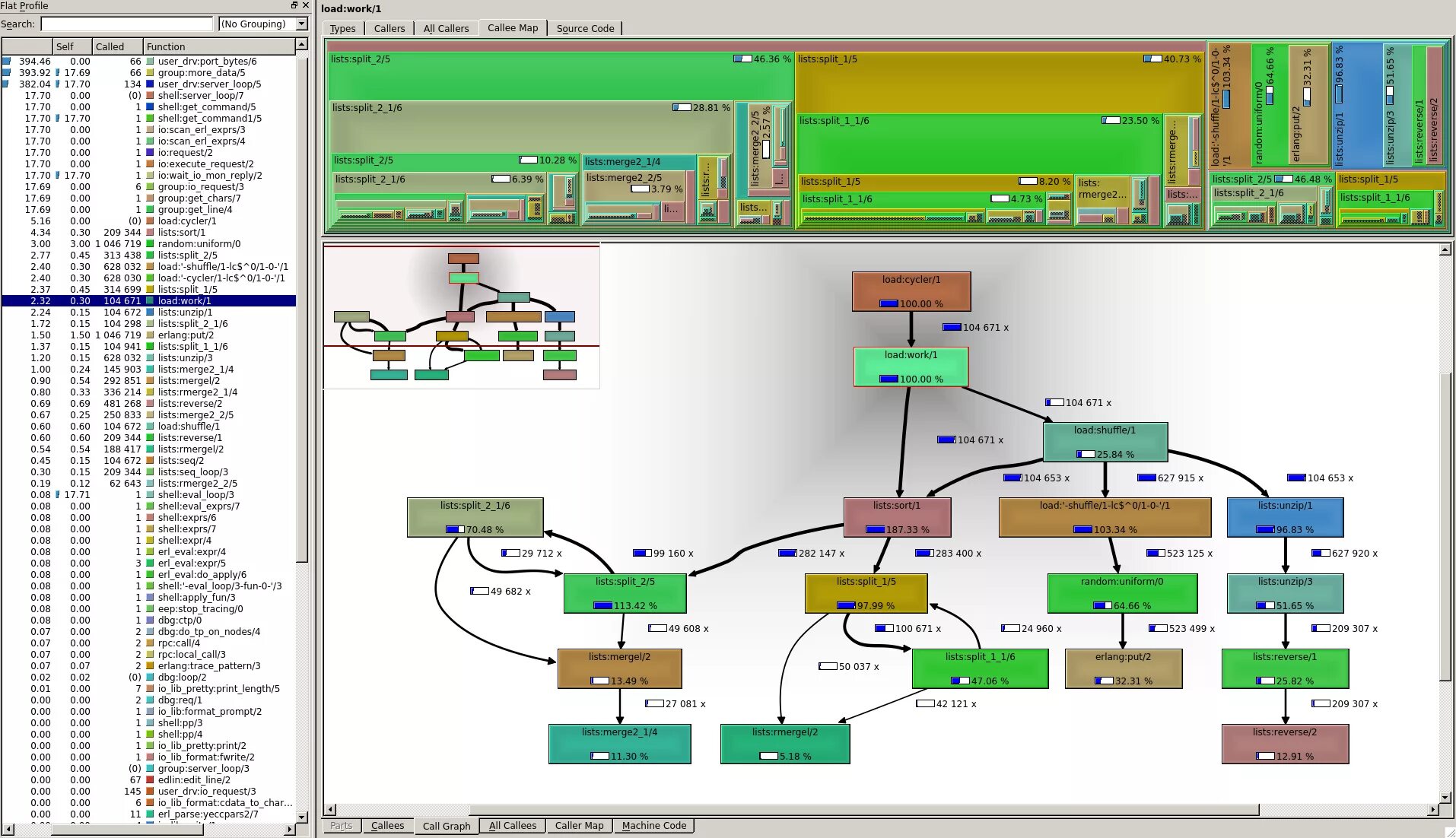This screenshot has width=1456, height=838.
Task: Select lists:sort/1 row in Flat Profile
Action: 148,233
